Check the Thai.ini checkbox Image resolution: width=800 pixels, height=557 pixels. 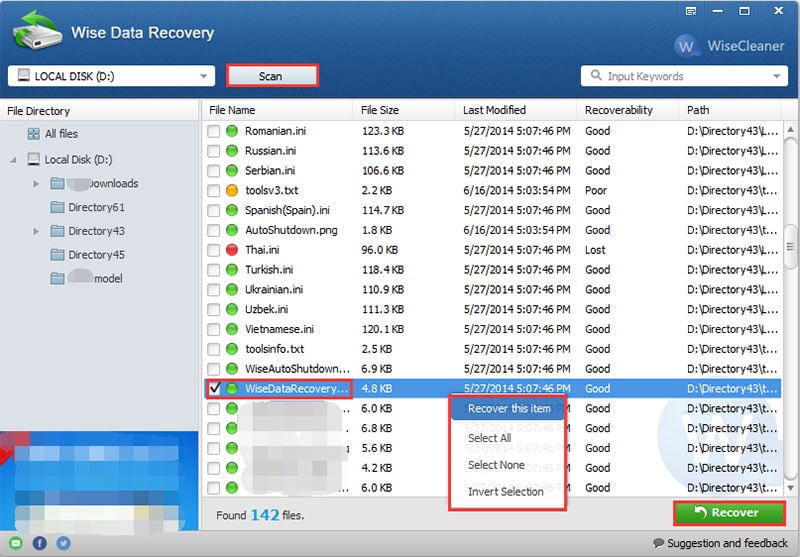click(213, 250)
